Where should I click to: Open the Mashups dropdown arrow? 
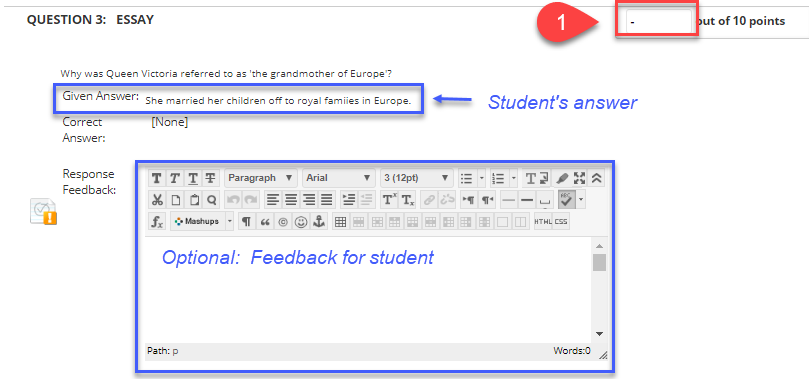point(230,221)
